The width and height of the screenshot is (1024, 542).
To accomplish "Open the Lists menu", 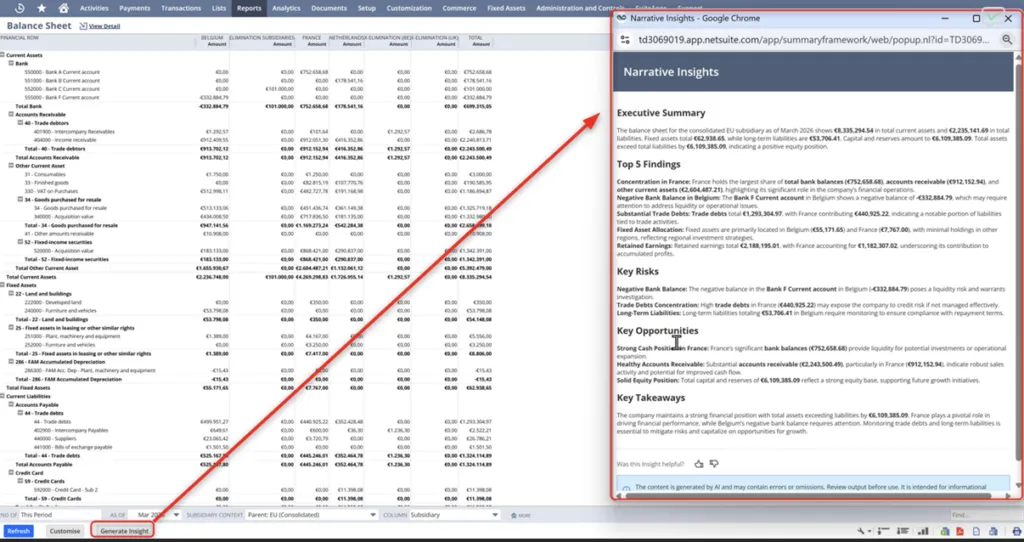I will coord(219,8).
